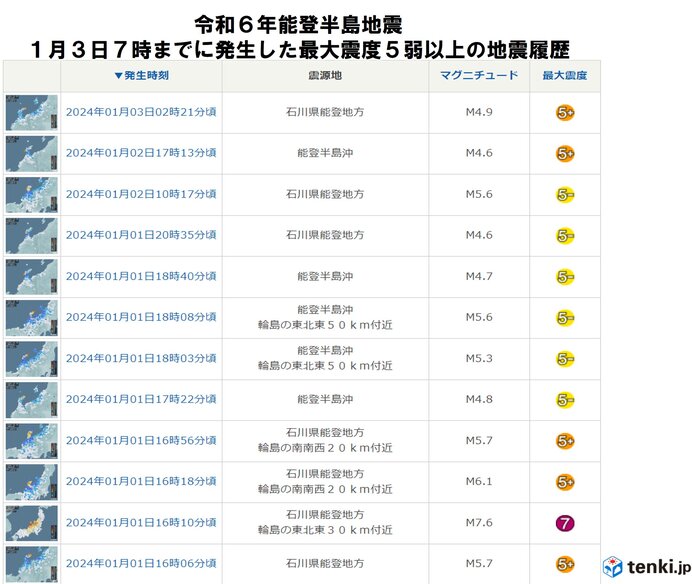
Task: Sort by マグニチュード column header
Action: click(479, 75)
